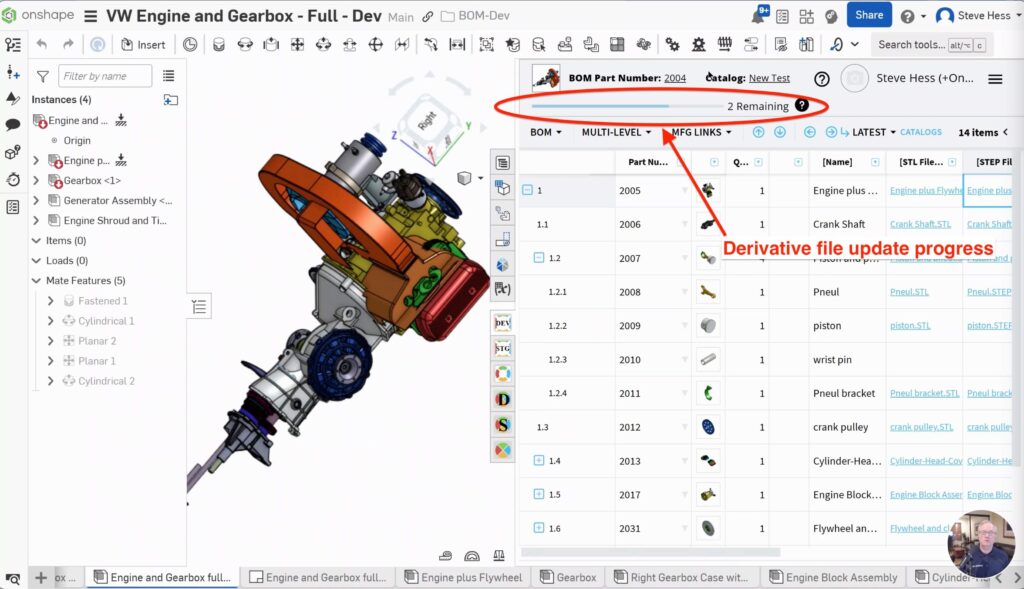The image size is (1024, 589).
Task: Select the Planar mate tool
Action: (x=297, y=44)
